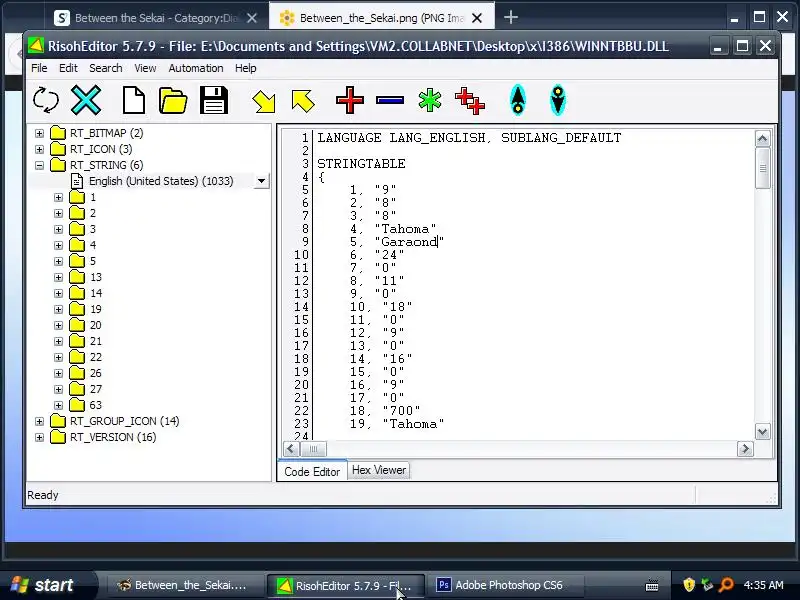This screenshot has height=600, width=800.
Task: Expand string folder 1 node
Action: 59,197
